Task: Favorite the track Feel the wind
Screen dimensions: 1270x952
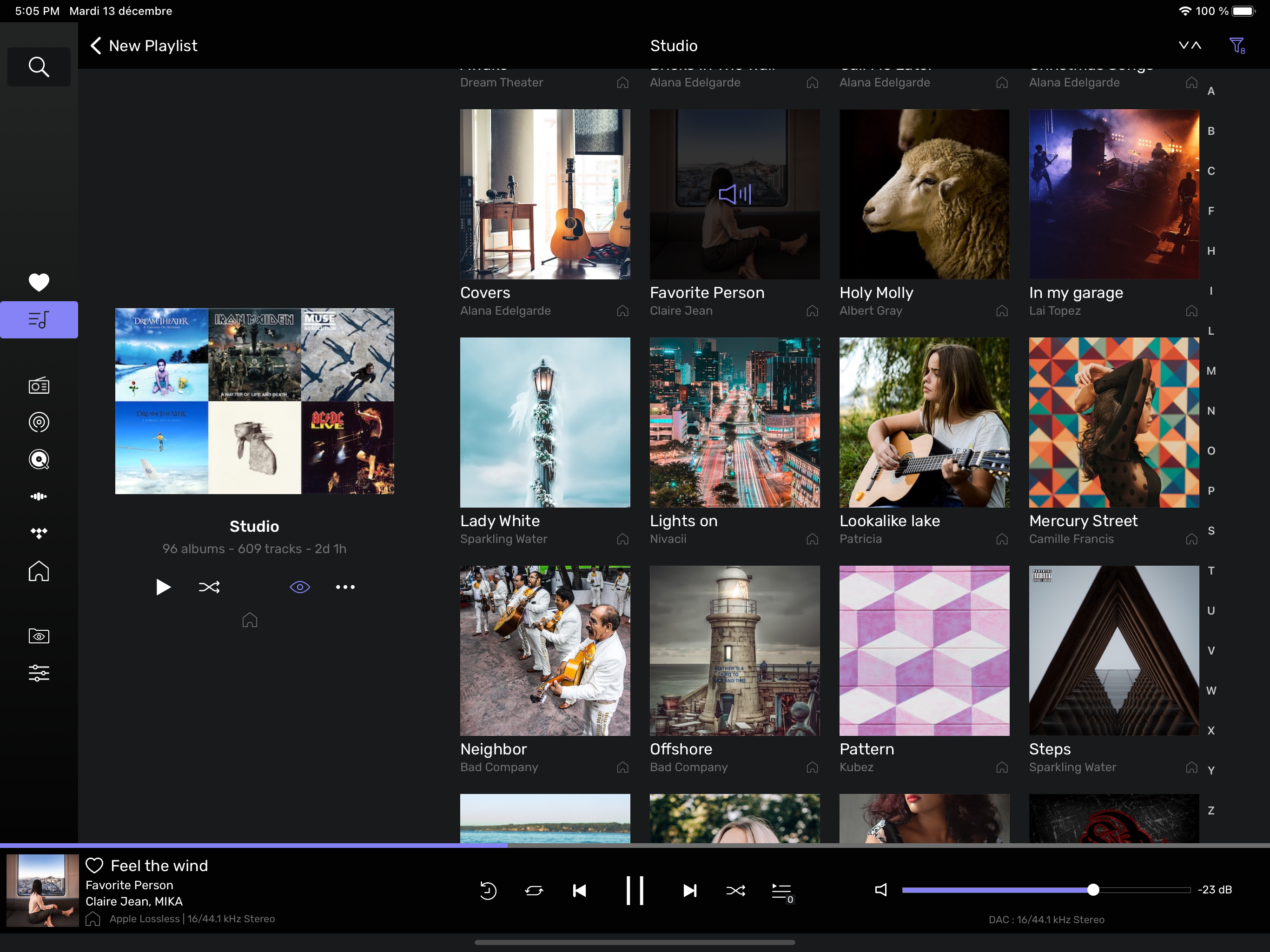Action: coord(94,865)
